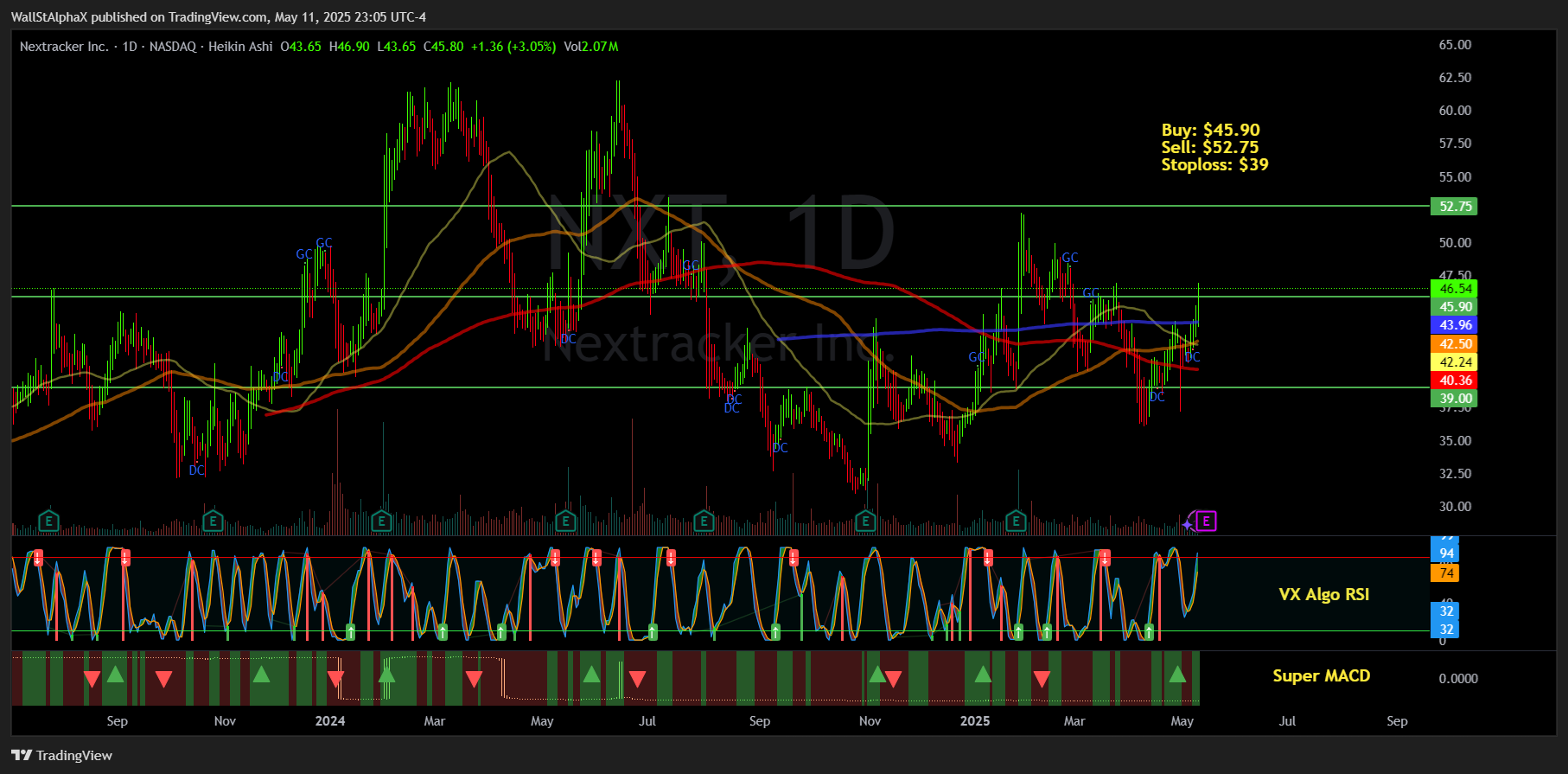
Task: Click the orange 74 RSI value label
Action: [1446, 573]
